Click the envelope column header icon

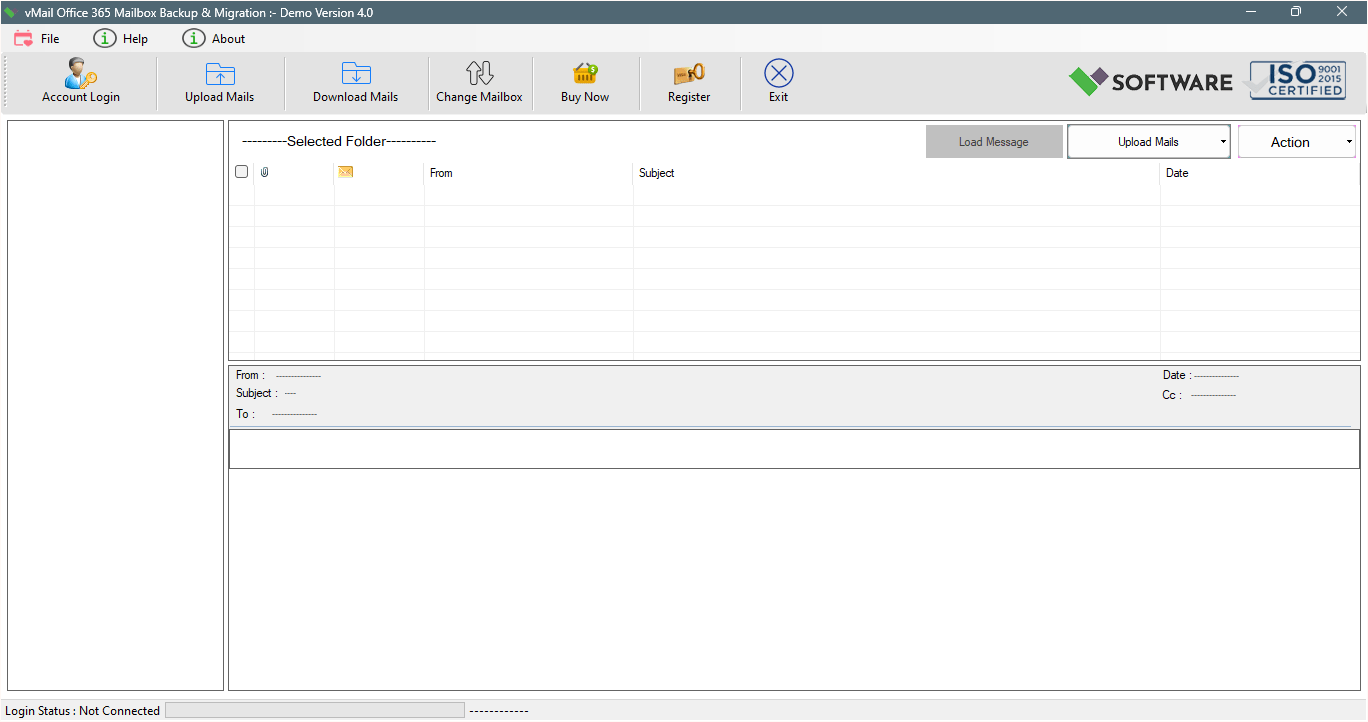tap(346, 172)
